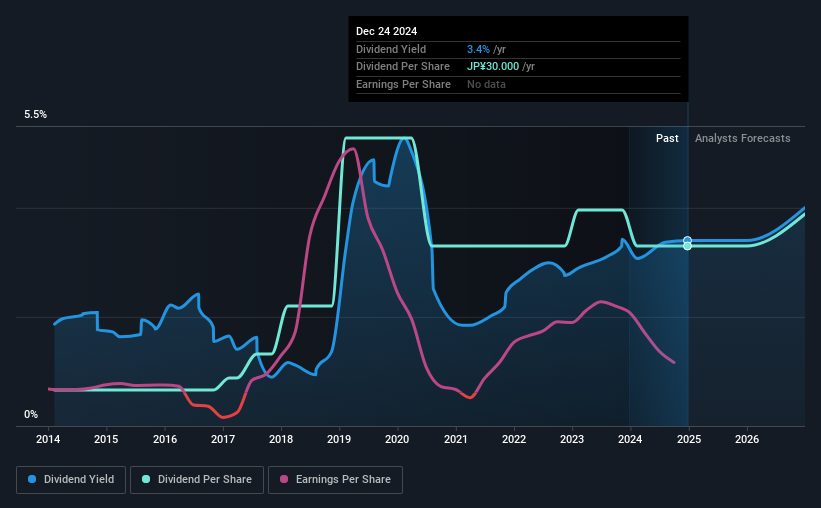This screenshot has width=821, height=508.
Task: Toggle the Dividend Yield legend series
Action: point(71,480)
